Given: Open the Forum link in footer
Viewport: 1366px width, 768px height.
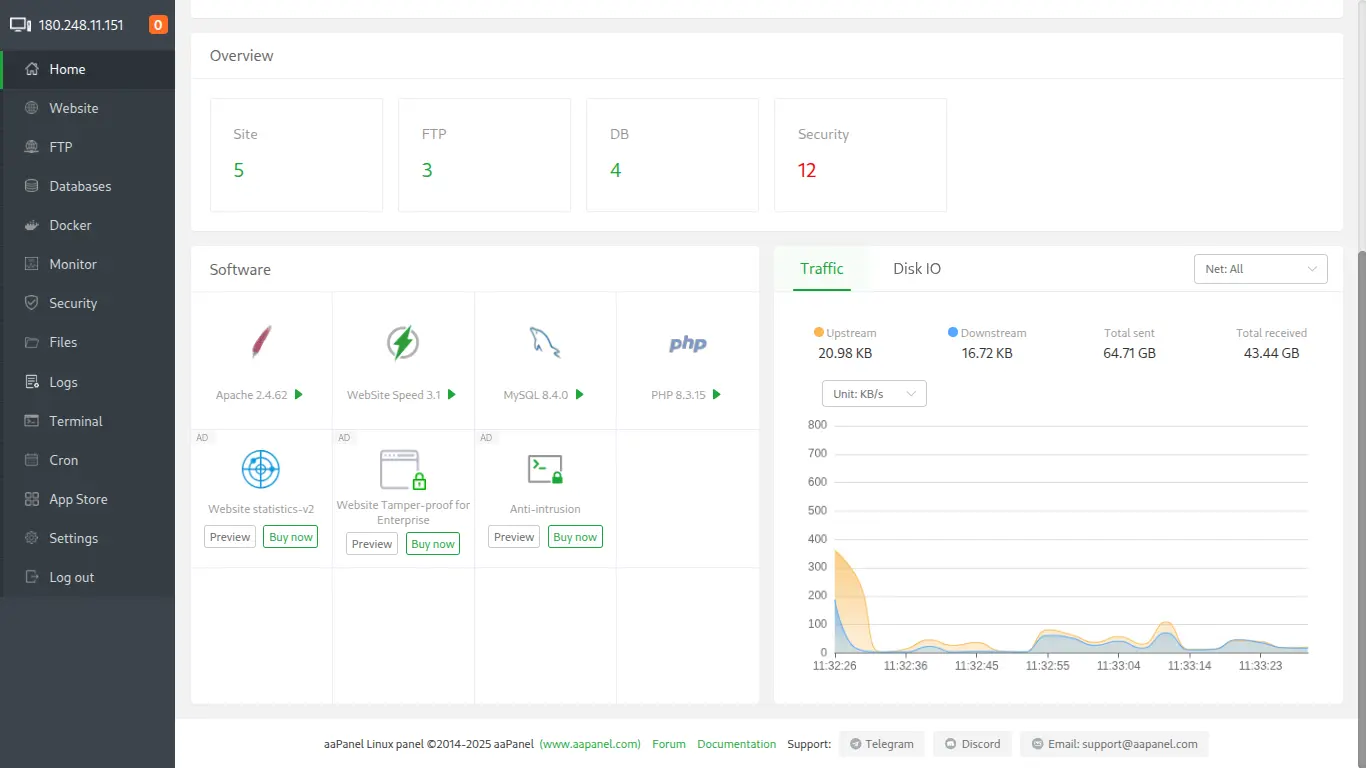Looking at the screenshot, I should click(x=669, y=744).
